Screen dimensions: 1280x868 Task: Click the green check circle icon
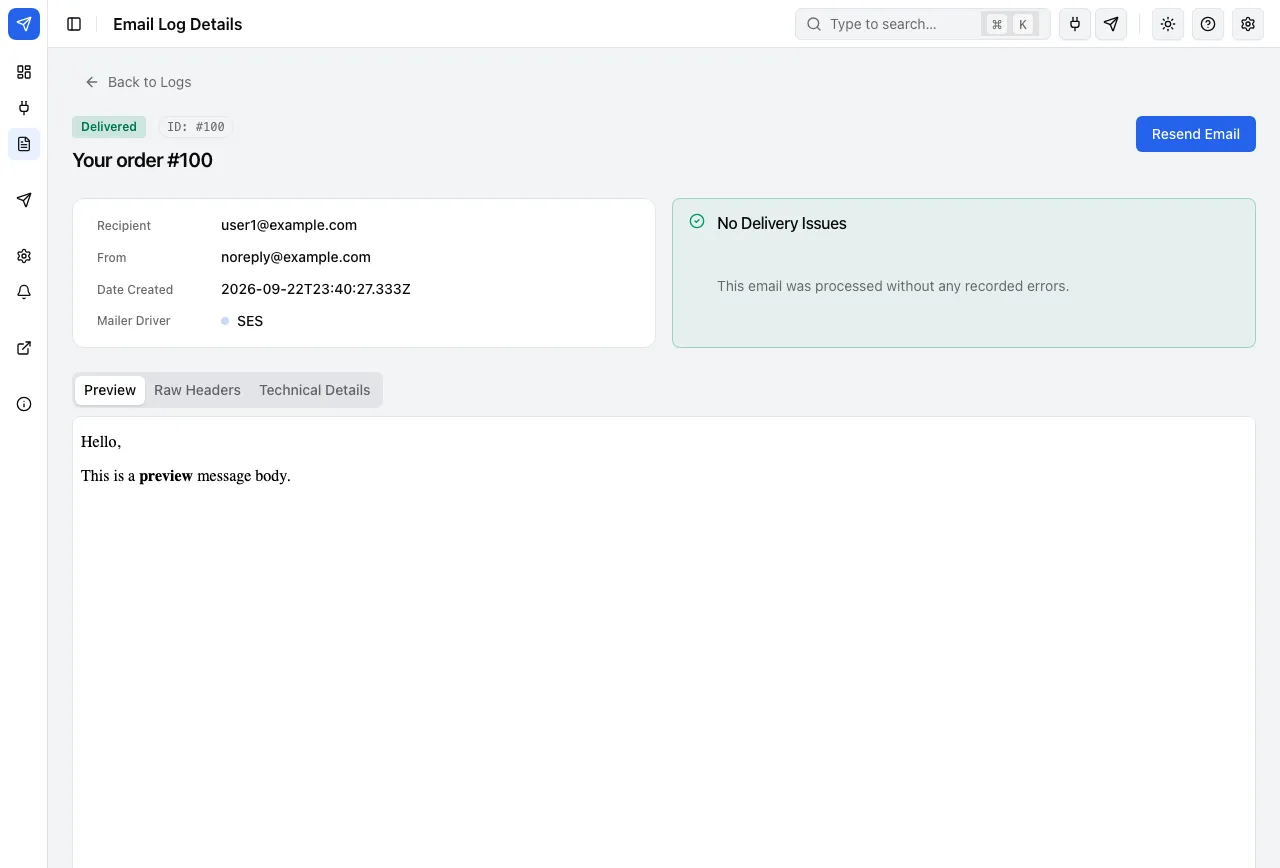pyautogui.click(x=697, y=222)
